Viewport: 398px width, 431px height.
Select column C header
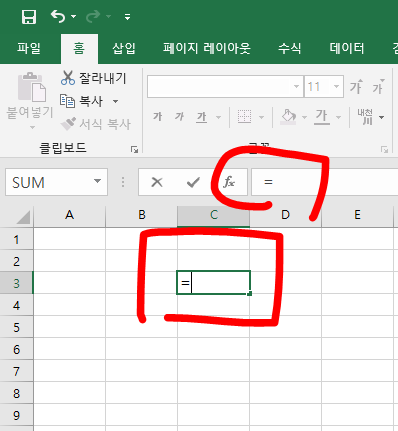click(x=214, y=215)
